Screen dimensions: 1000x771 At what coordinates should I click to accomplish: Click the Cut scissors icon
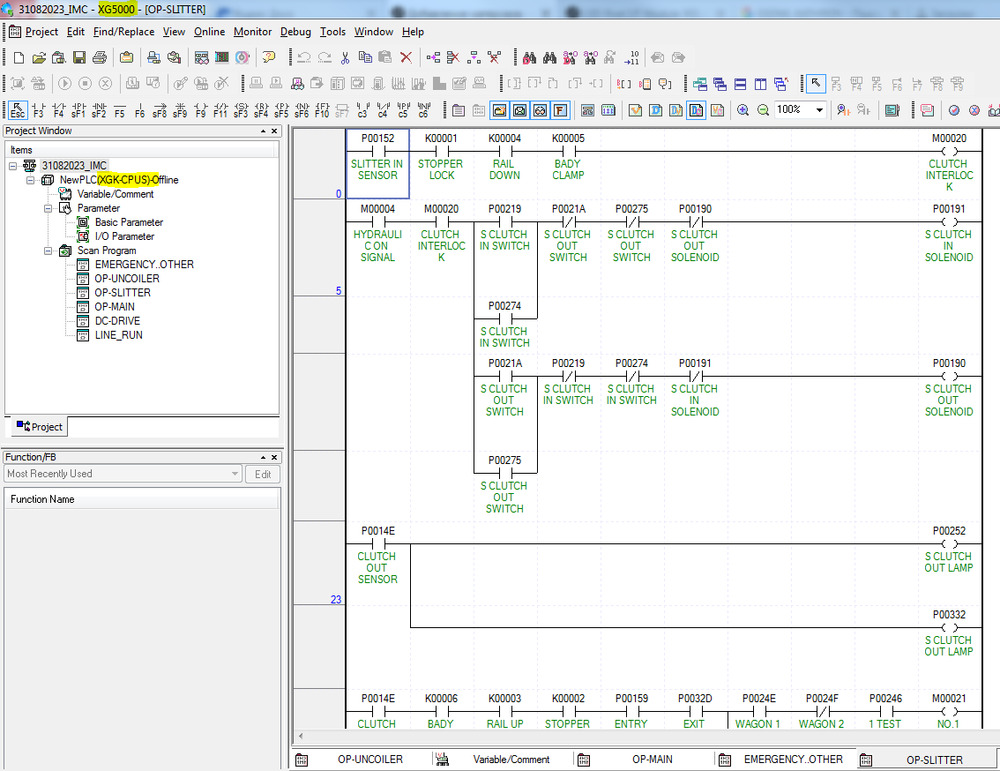[x=345, y=58]
